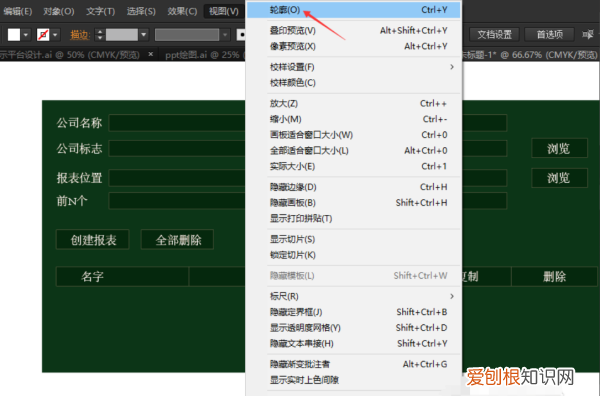Click the 删除 table header
The image size is (600, 396).
[x=554, y=276]
